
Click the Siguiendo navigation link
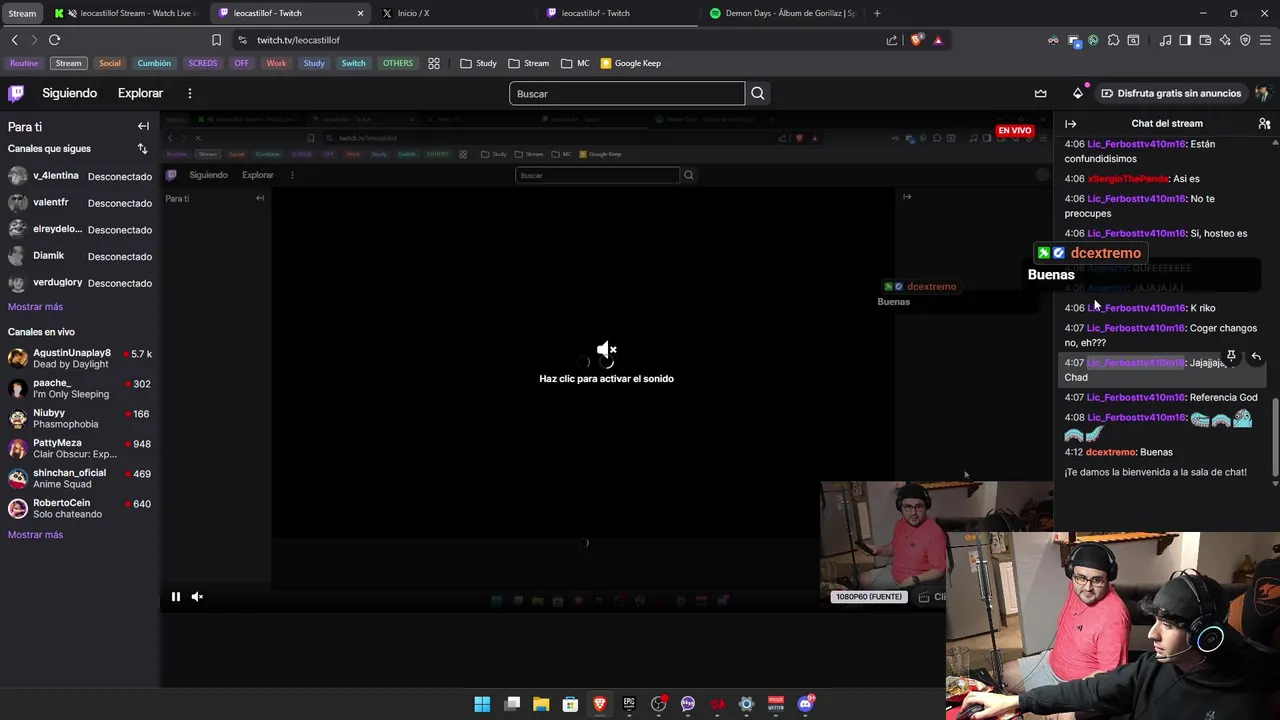tap(69, 93)
